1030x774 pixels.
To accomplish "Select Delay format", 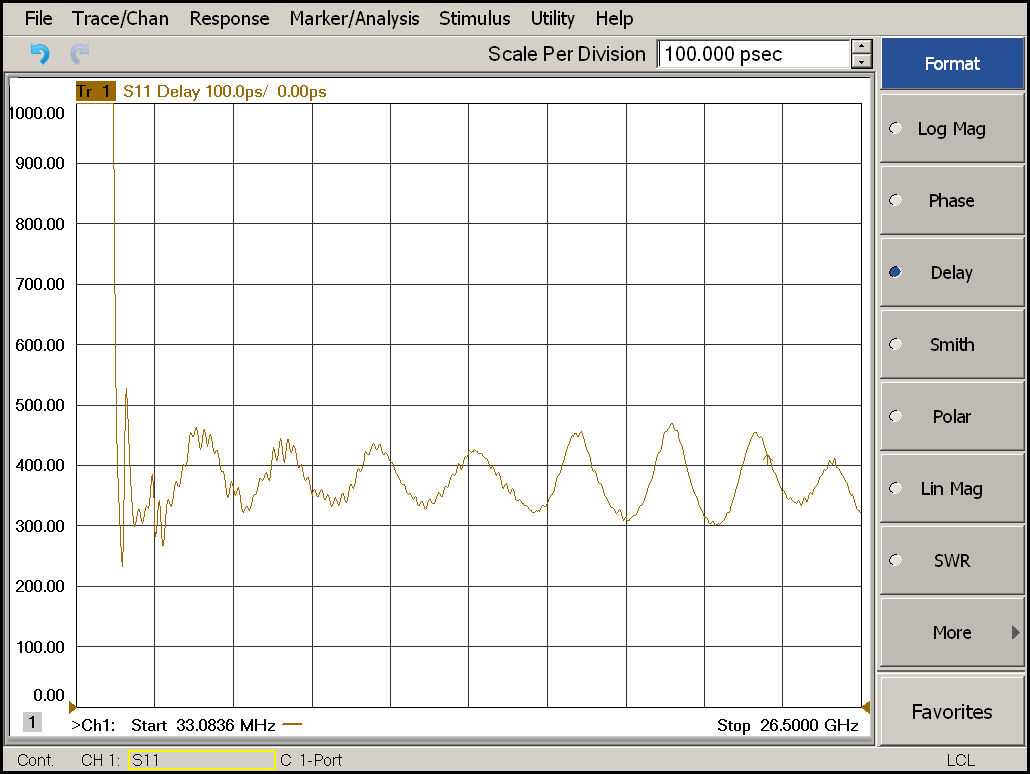I will click(952, 273).
